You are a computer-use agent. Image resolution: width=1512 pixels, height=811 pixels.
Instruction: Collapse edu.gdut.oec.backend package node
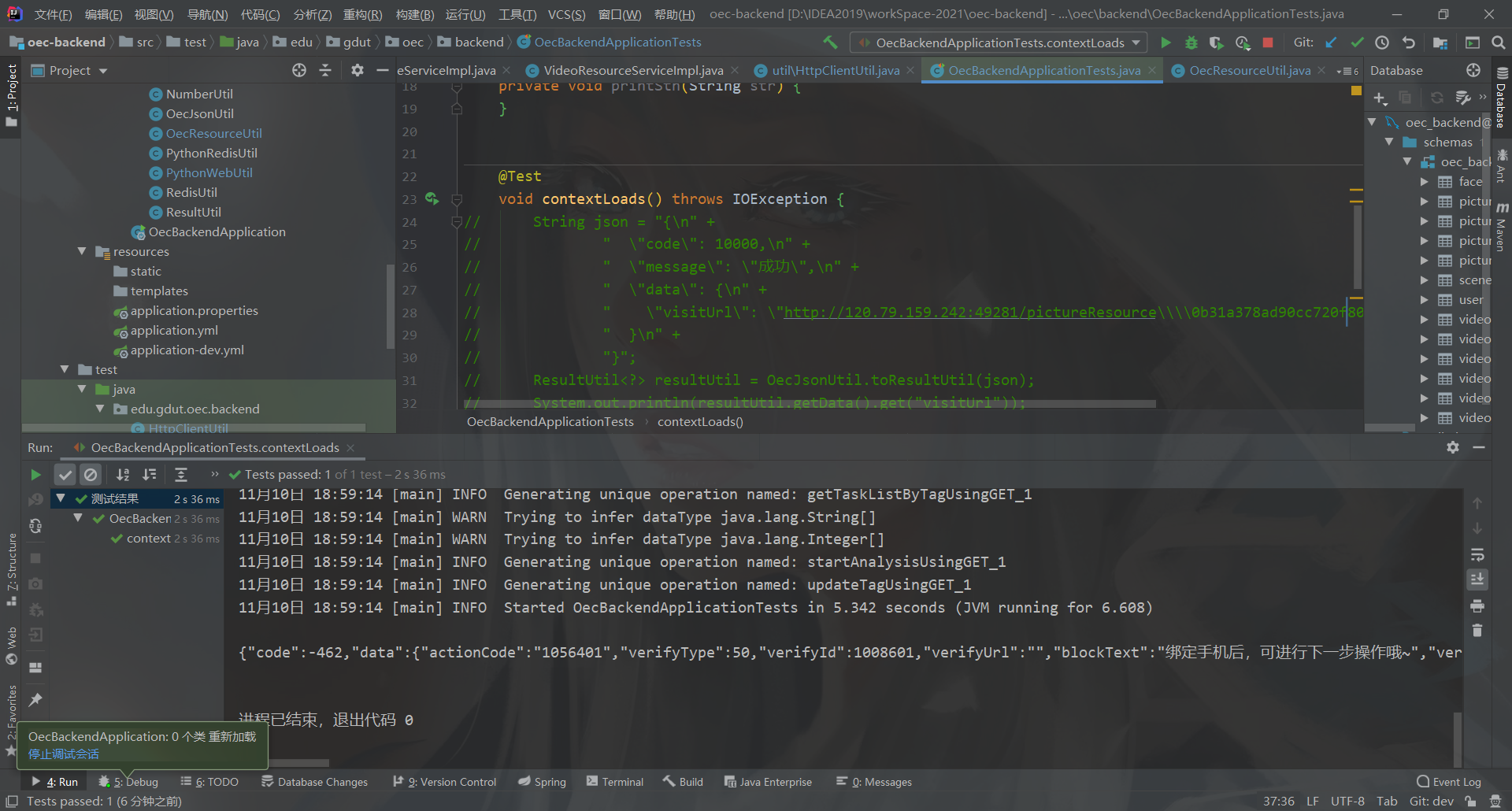99,409
